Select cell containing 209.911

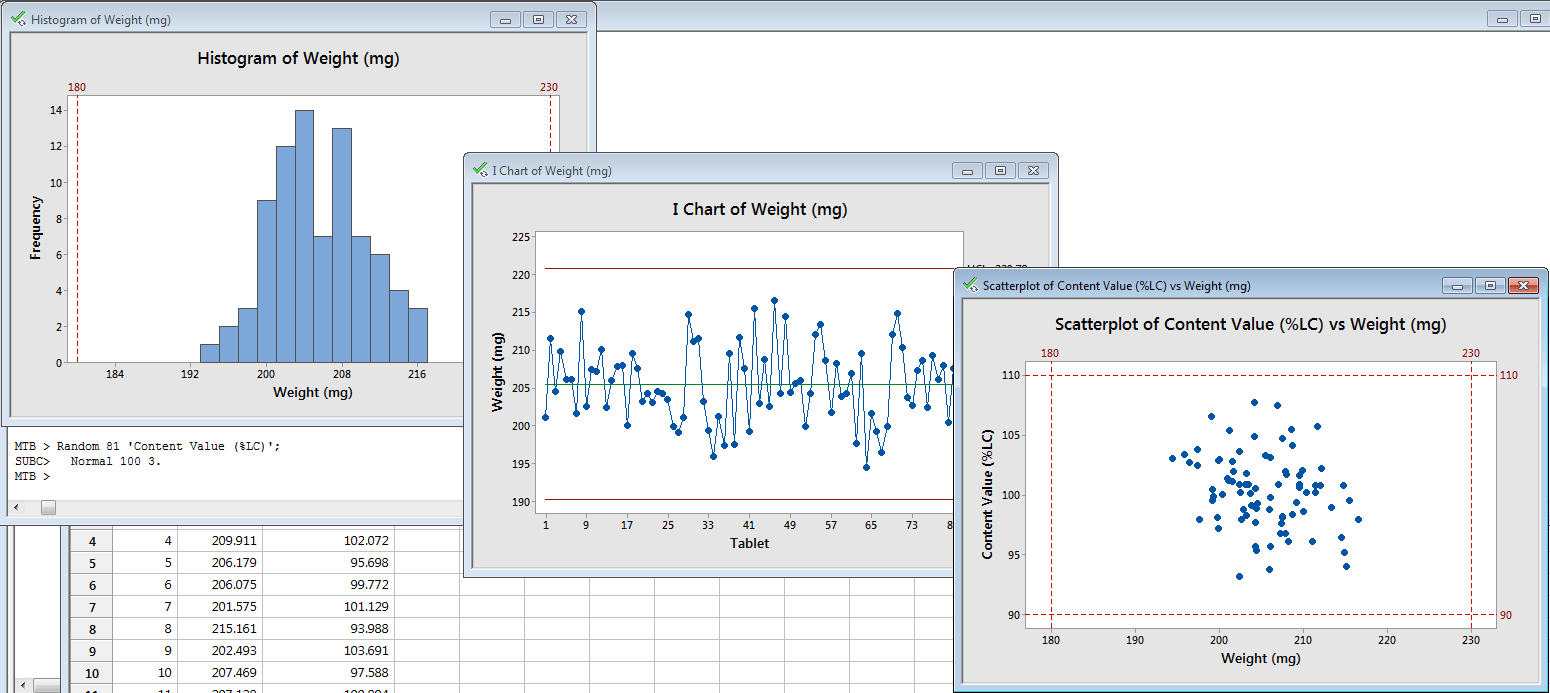click(220, 541)
